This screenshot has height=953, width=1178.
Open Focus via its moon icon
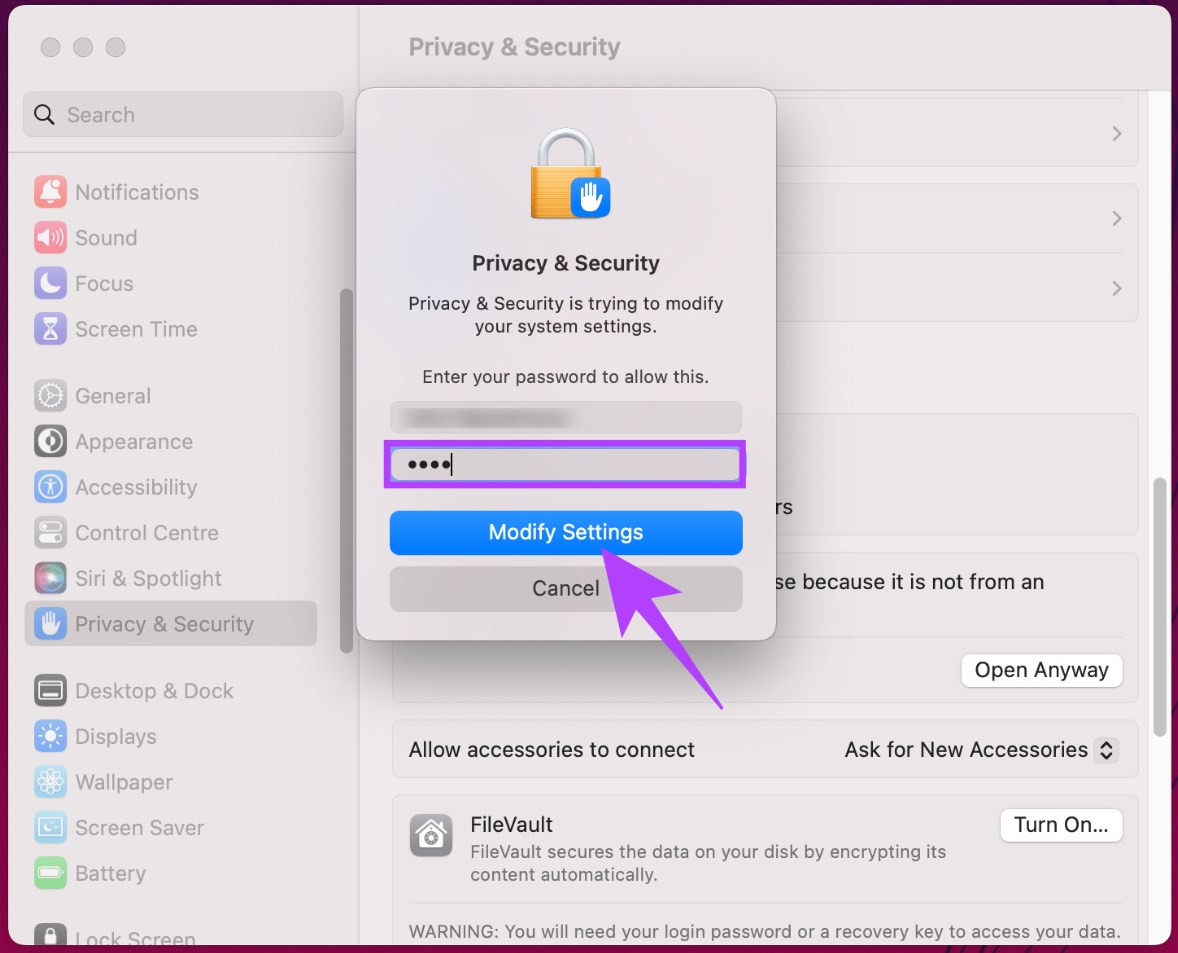(50, 284)
